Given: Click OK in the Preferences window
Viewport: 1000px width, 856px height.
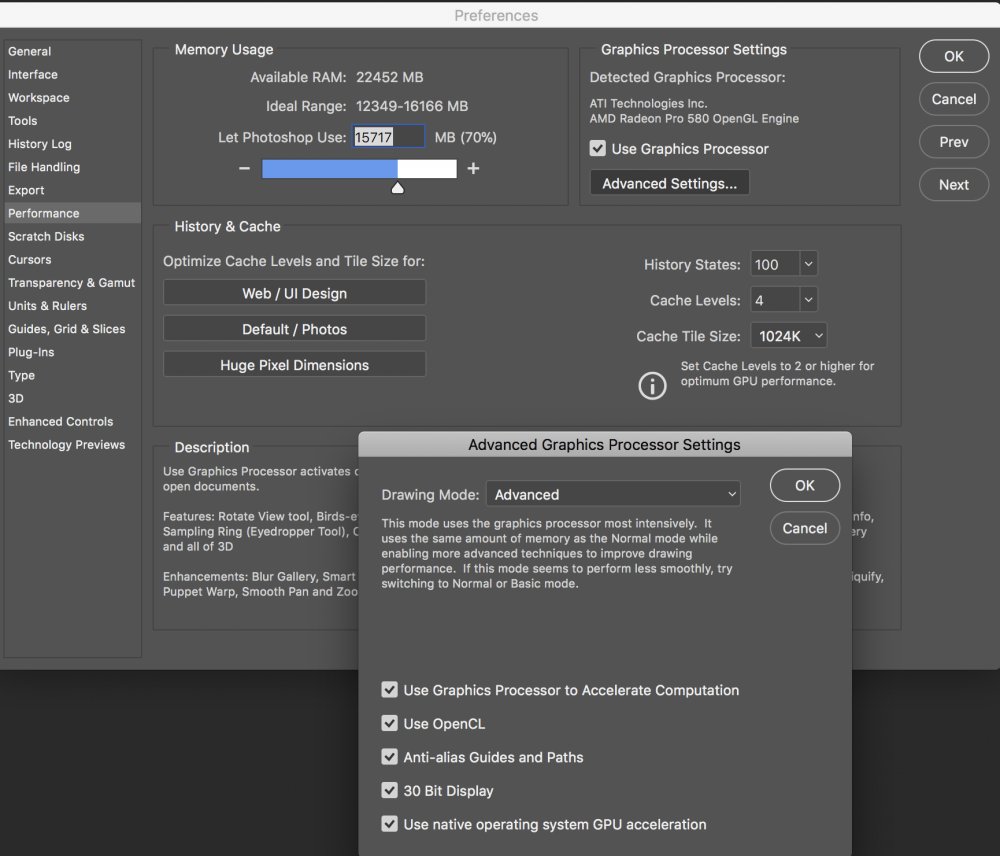Looking at the screenshot, I should 954,56.
